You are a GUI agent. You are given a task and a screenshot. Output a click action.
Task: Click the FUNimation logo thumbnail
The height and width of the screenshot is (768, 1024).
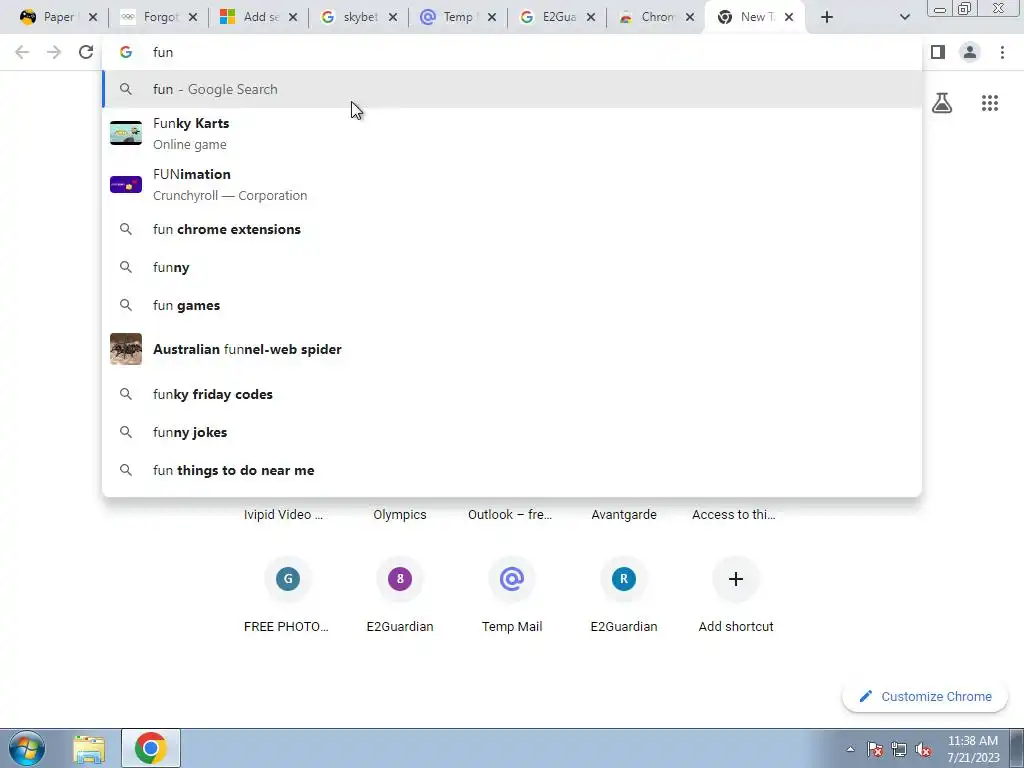126,185
